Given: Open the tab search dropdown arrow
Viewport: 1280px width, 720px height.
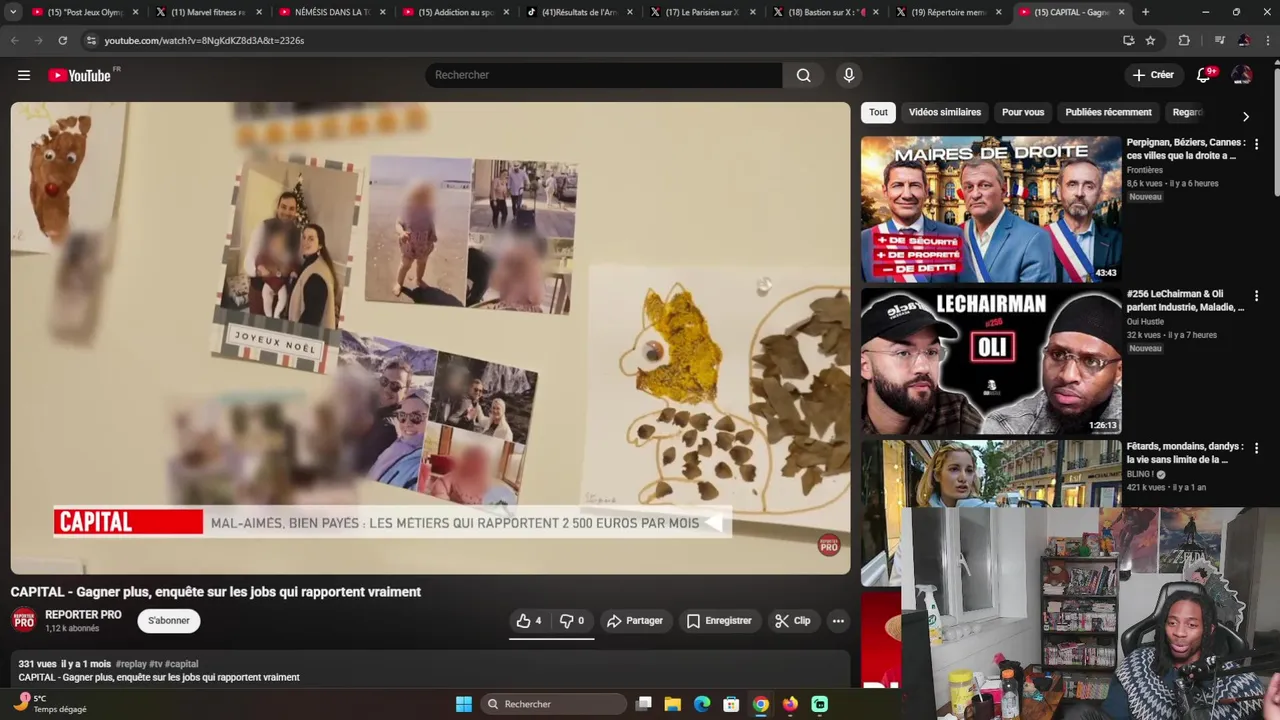Looking at the screenshot, I should tap(13, 12).
